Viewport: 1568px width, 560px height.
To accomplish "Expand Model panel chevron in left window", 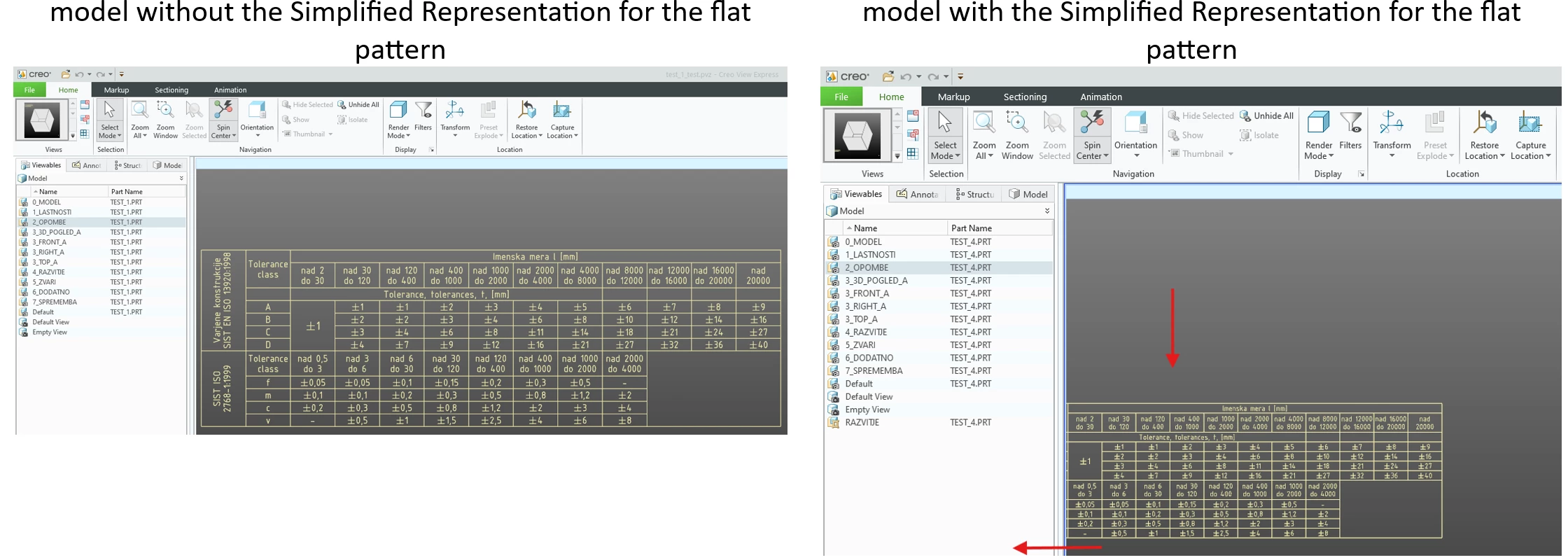I will point(181,178).
